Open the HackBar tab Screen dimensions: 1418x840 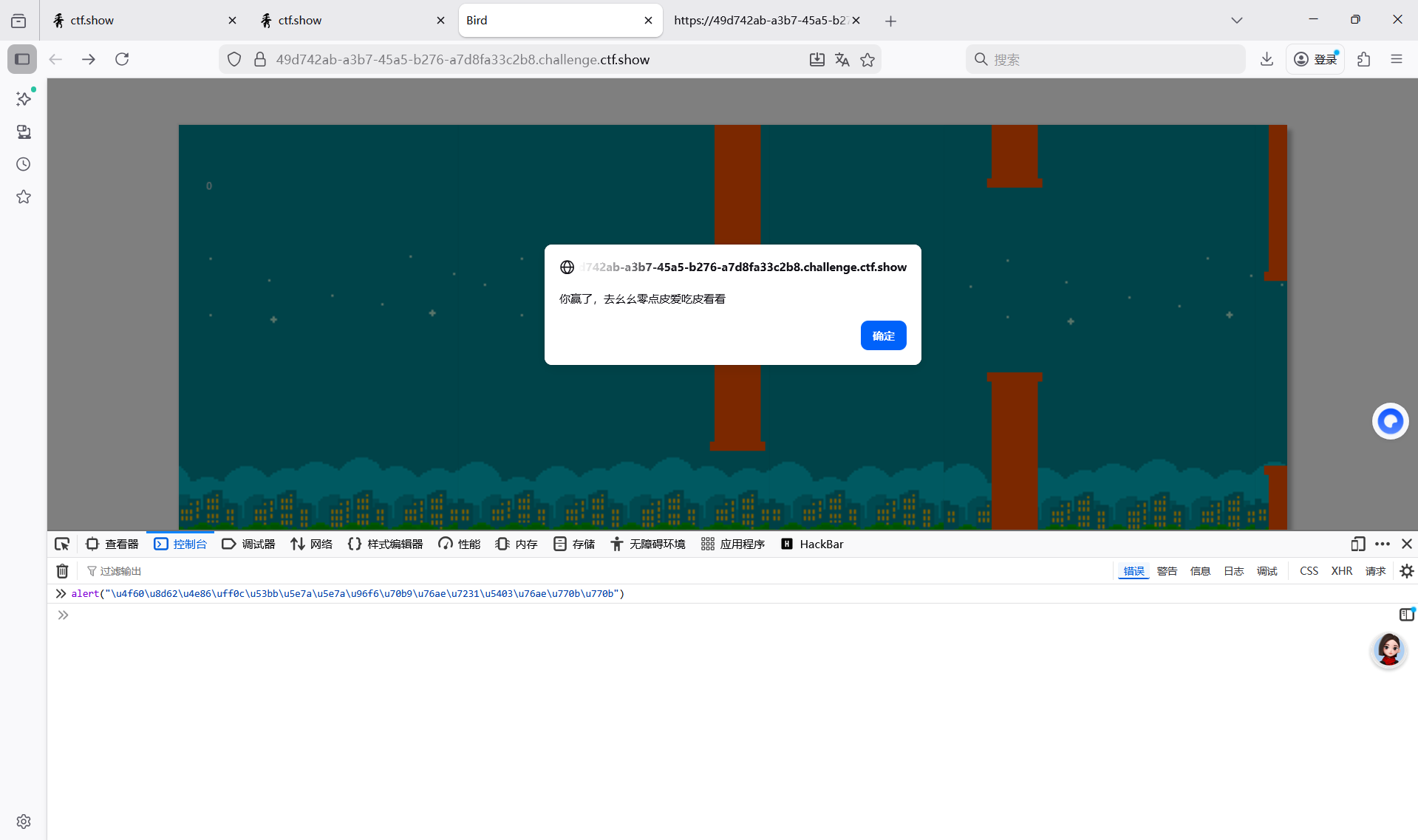[x=812, y=544]
